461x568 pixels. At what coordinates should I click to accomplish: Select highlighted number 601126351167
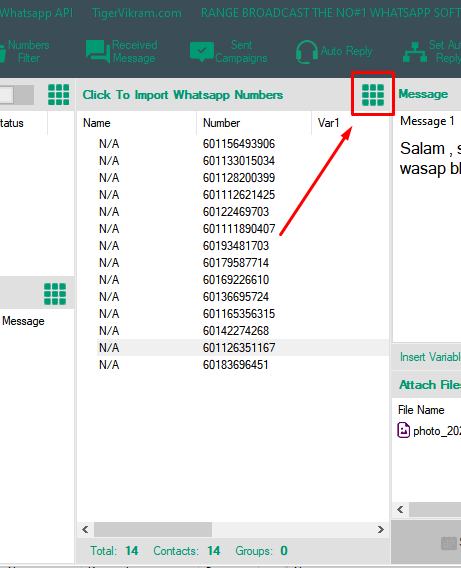[239, 348]
